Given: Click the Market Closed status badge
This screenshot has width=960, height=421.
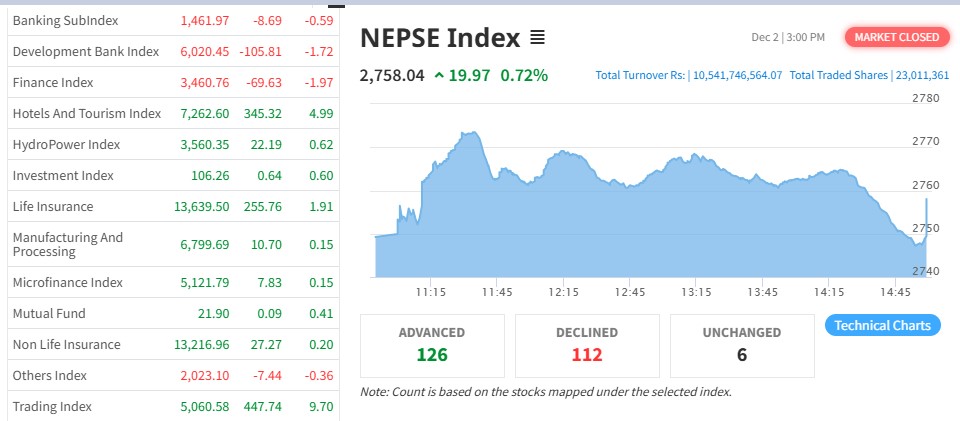Looking at the screenshot, I should coord(897,37).
